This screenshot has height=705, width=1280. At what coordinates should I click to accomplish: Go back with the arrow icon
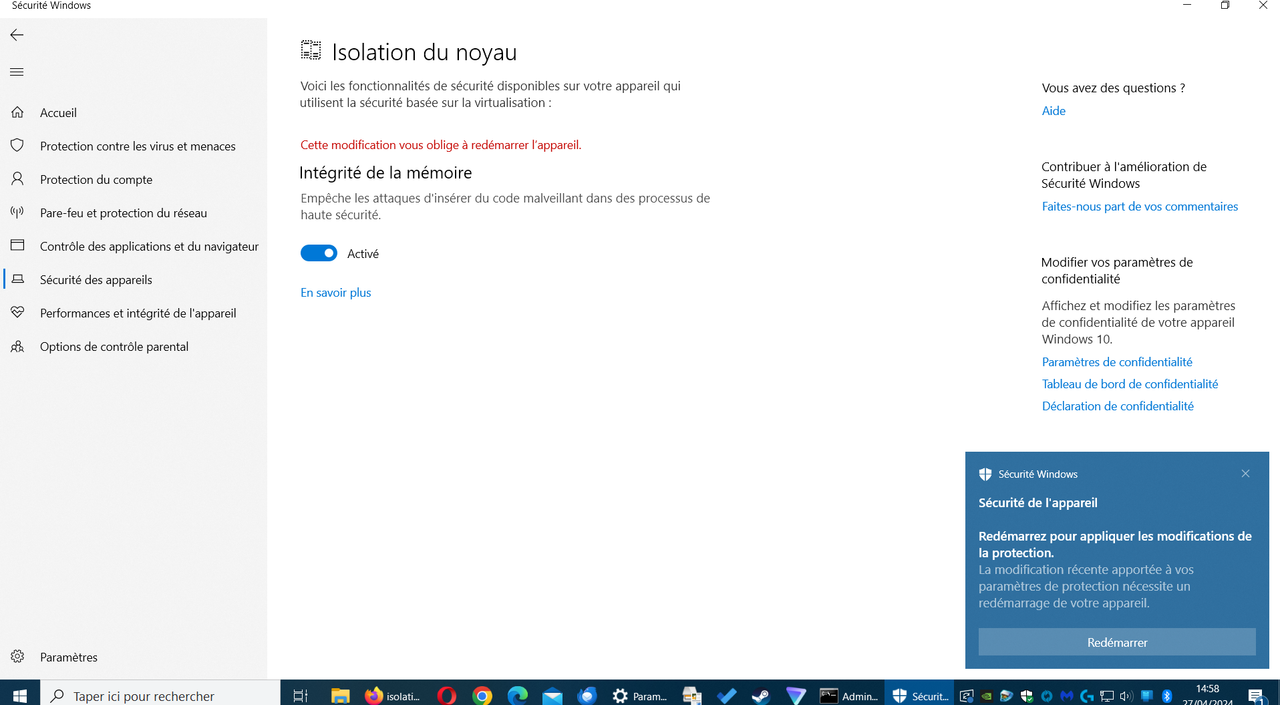[x=16, y=35]
